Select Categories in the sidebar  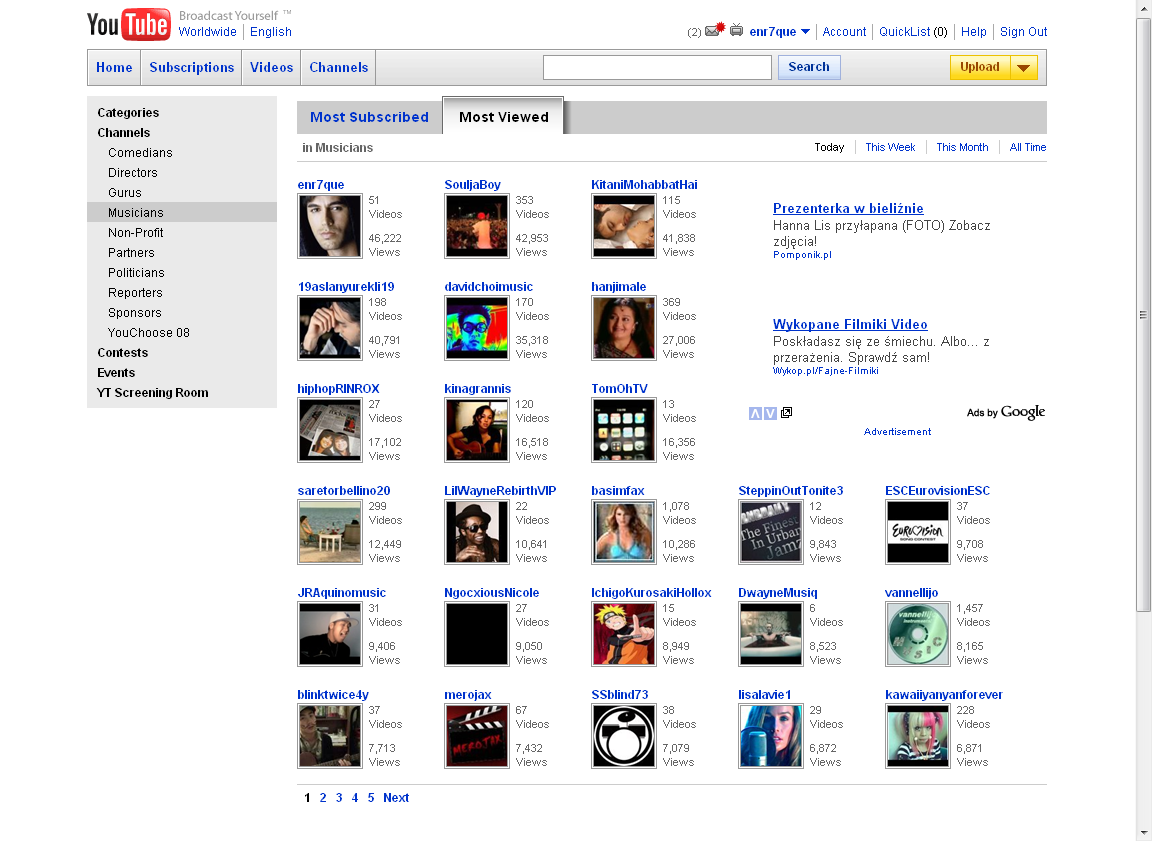click(128, 112)
